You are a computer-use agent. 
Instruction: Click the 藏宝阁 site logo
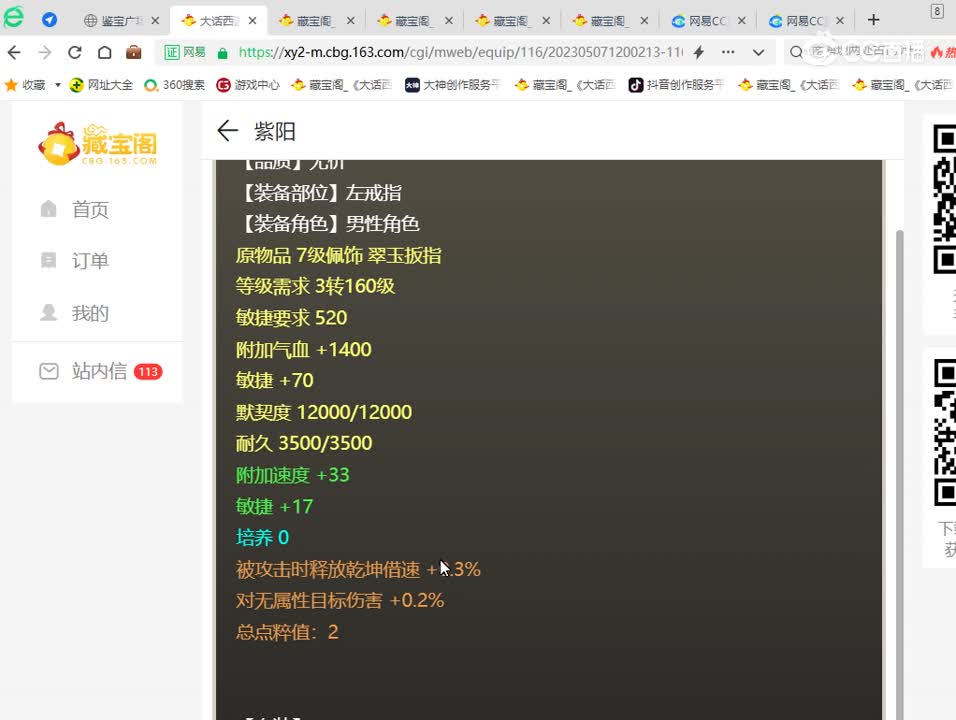(x=97, y=144)
